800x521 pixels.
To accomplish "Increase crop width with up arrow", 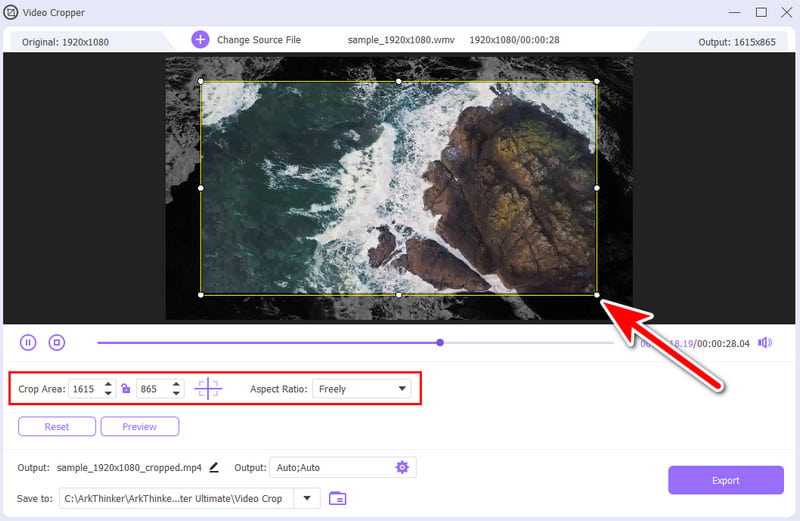I will coord(108,384).
